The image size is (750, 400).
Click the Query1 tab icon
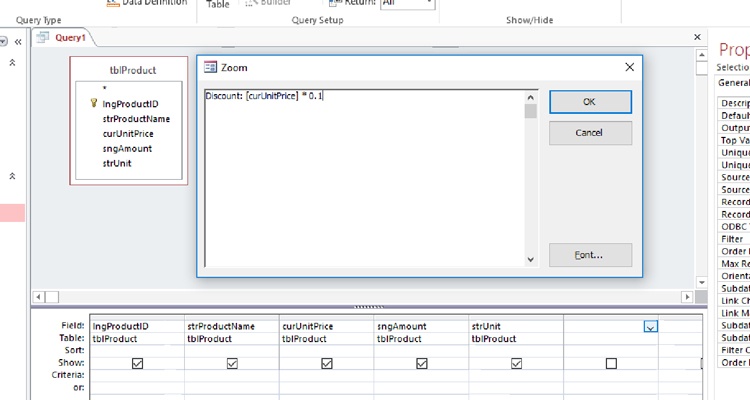(43, 37)
